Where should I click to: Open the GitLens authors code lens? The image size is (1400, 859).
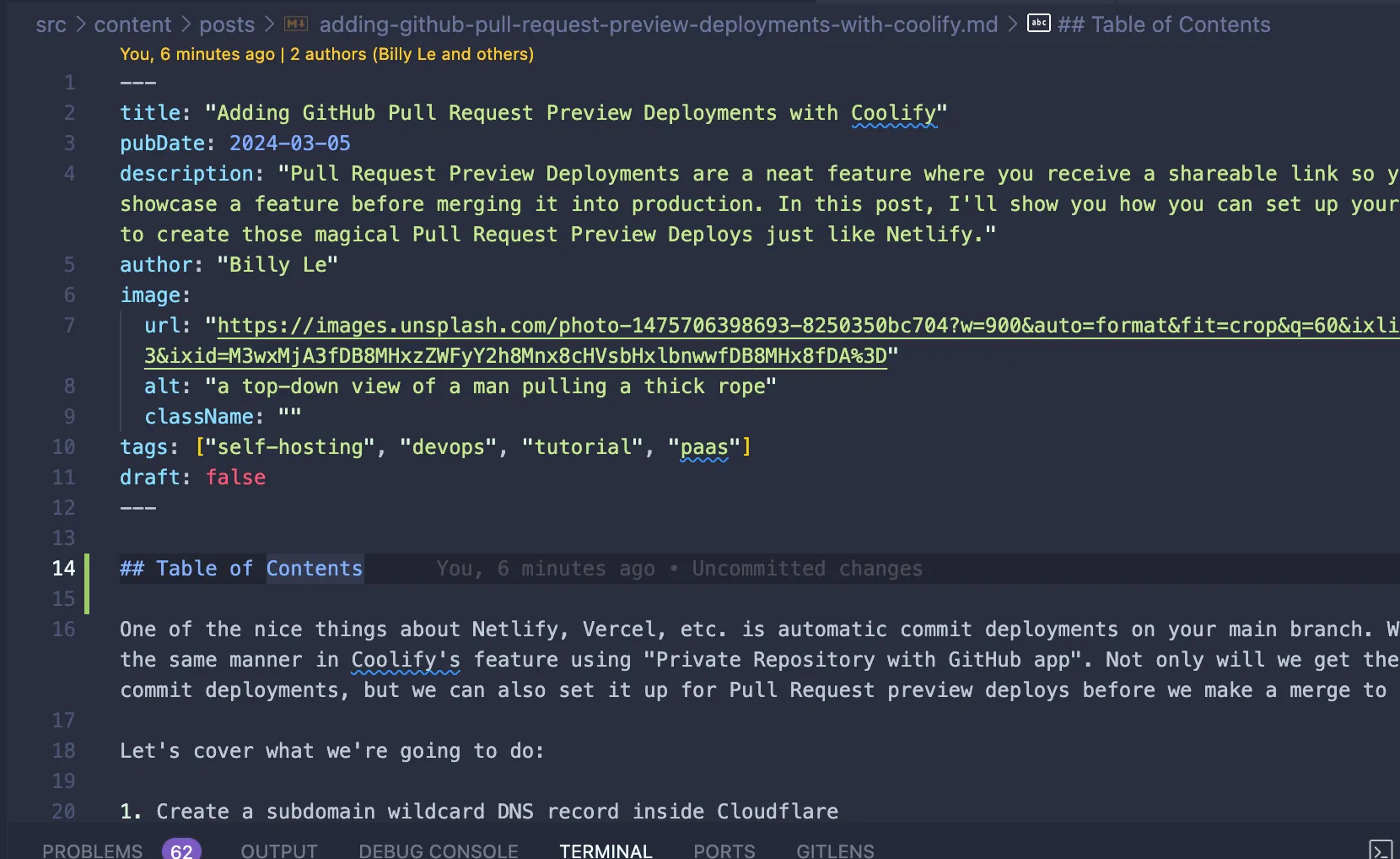pos(326,54)
